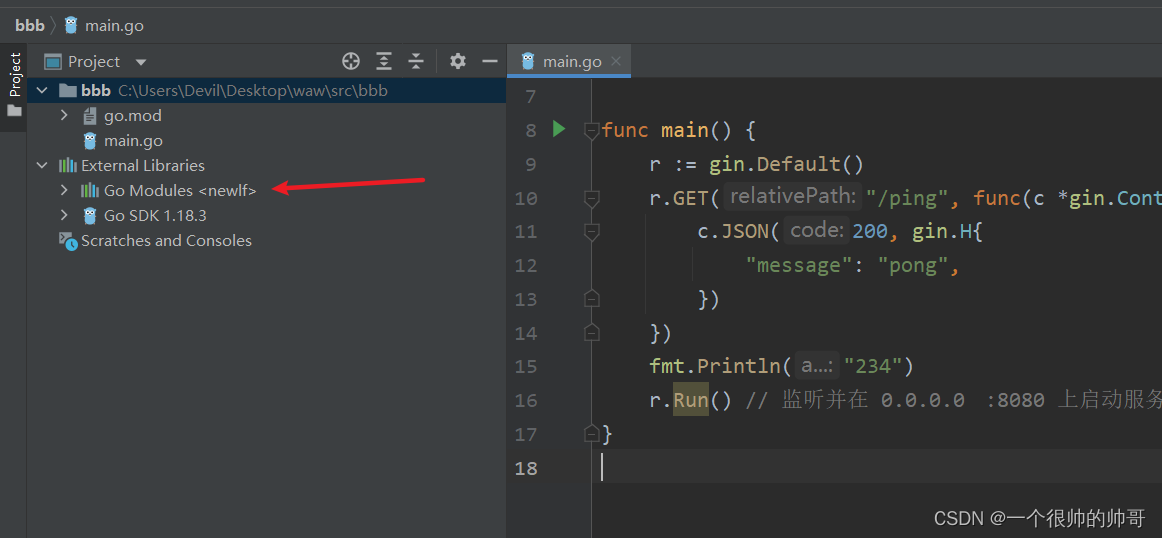Image resolution: width=1162 pixels, height=538 pixels.
Task: Hide the Project panel with minus icon
Action: [x=490, y=62]
